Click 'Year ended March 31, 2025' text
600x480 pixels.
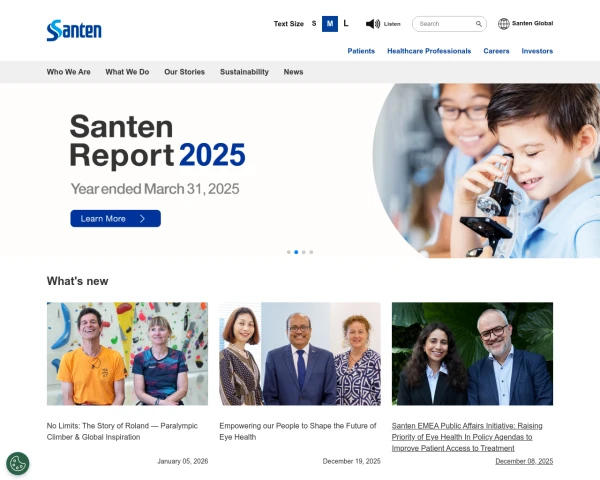point(155,189)
